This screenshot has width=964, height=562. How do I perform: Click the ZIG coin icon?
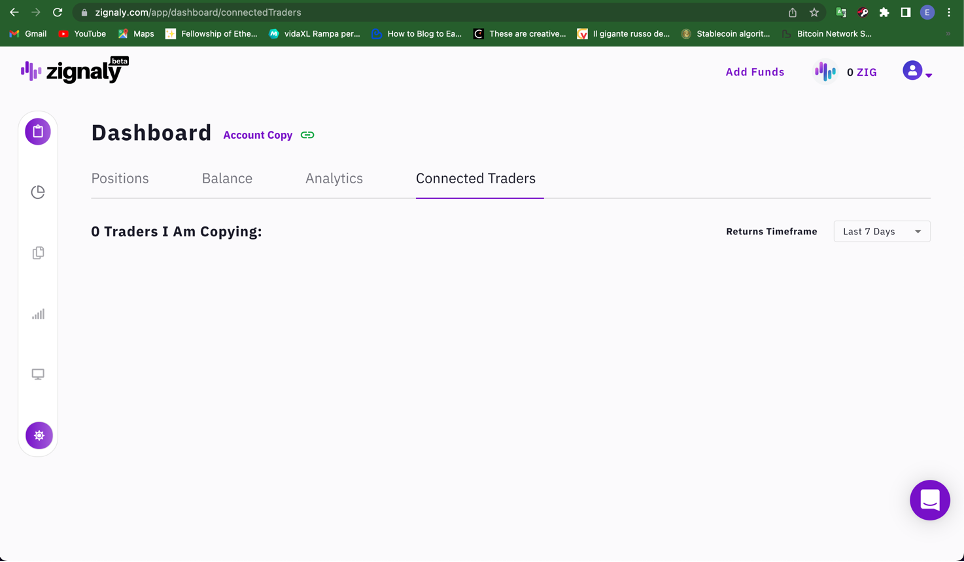825,72
